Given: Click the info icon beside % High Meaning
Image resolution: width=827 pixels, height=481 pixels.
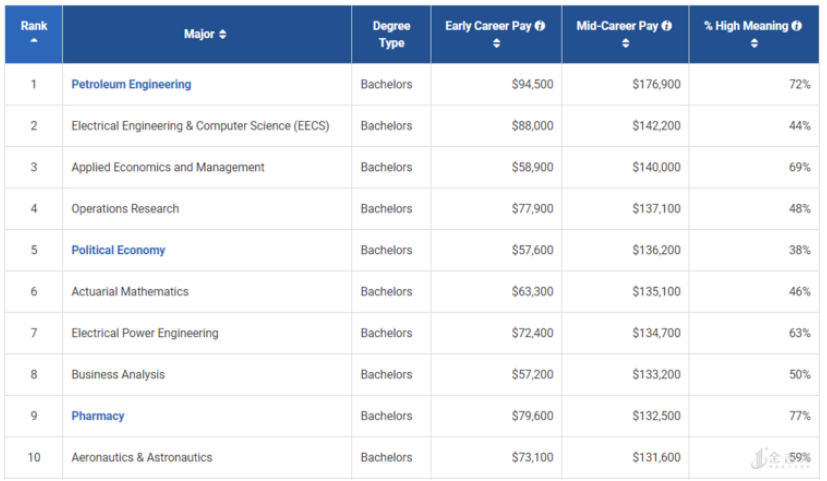Looking at the screenshot, I should tap(797, 26).
